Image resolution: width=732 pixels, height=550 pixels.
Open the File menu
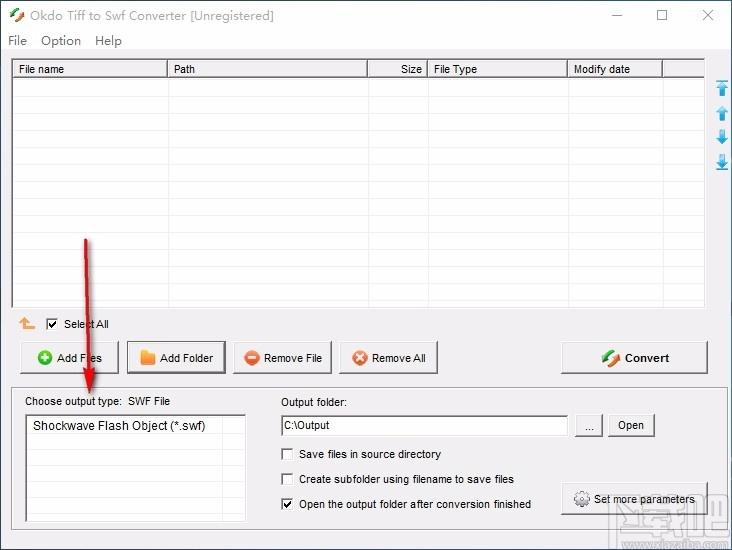17,41
